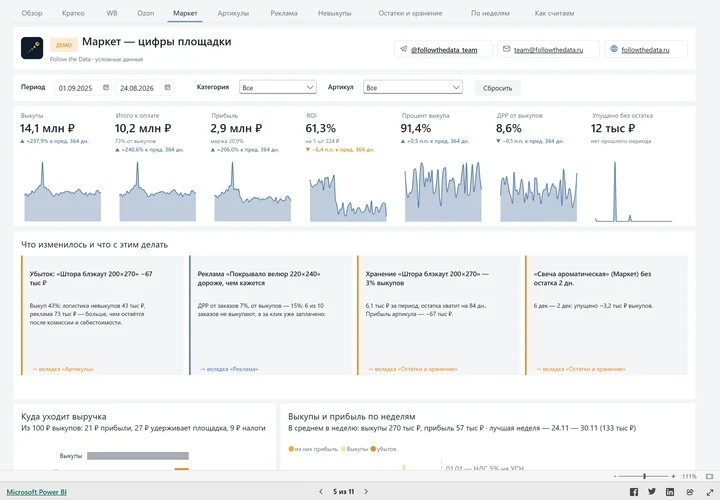Expand the «Категория» dropdown
The image size is (720, 500).
pyautogui.click(x=278, y=87)
